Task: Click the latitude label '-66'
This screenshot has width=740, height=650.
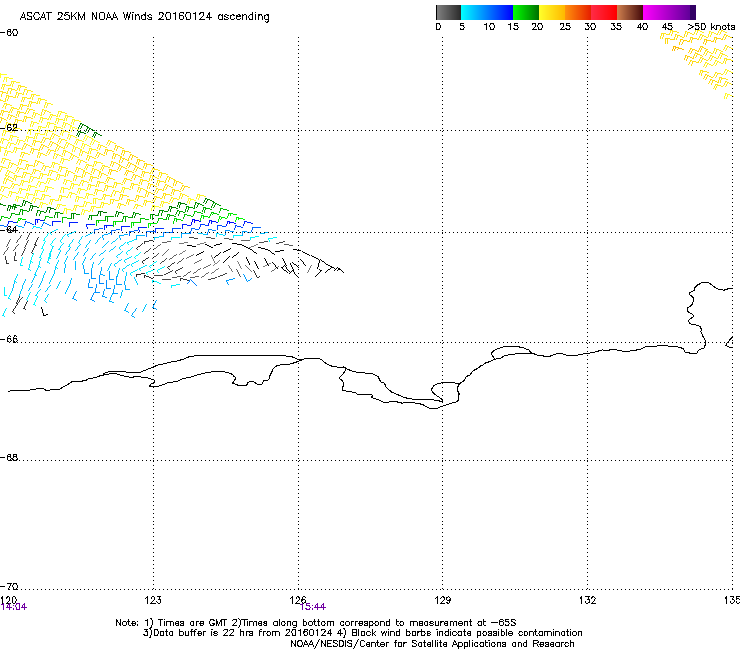Action: (9, 339)
